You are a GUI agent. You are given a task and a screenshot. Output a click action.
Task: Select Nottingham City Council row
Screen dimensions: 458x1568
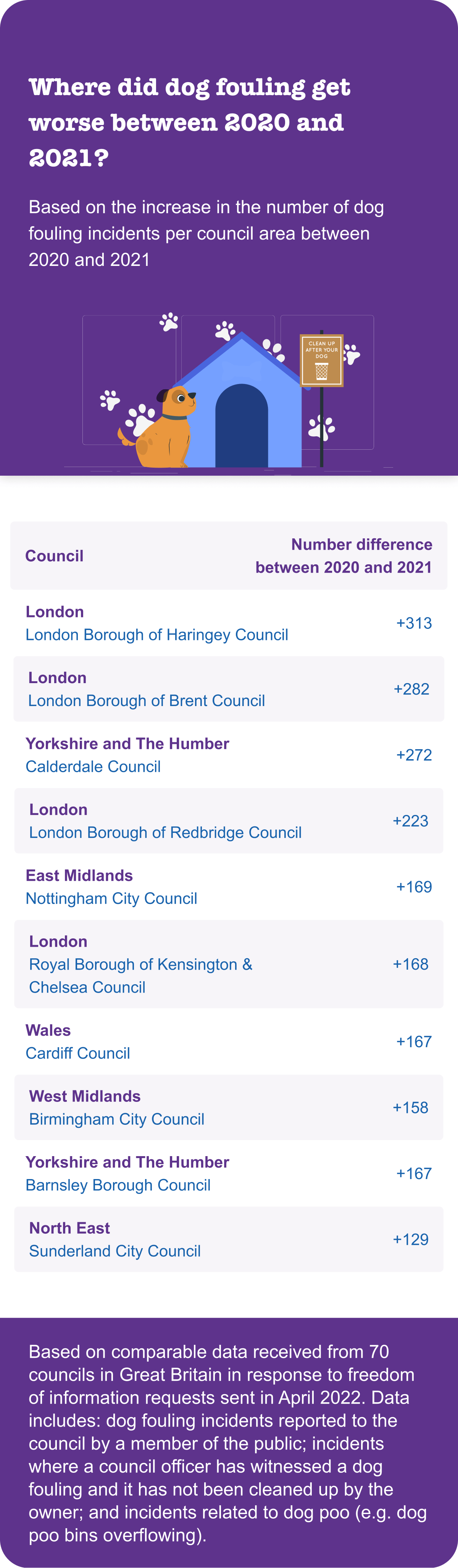tap(229, 887)
